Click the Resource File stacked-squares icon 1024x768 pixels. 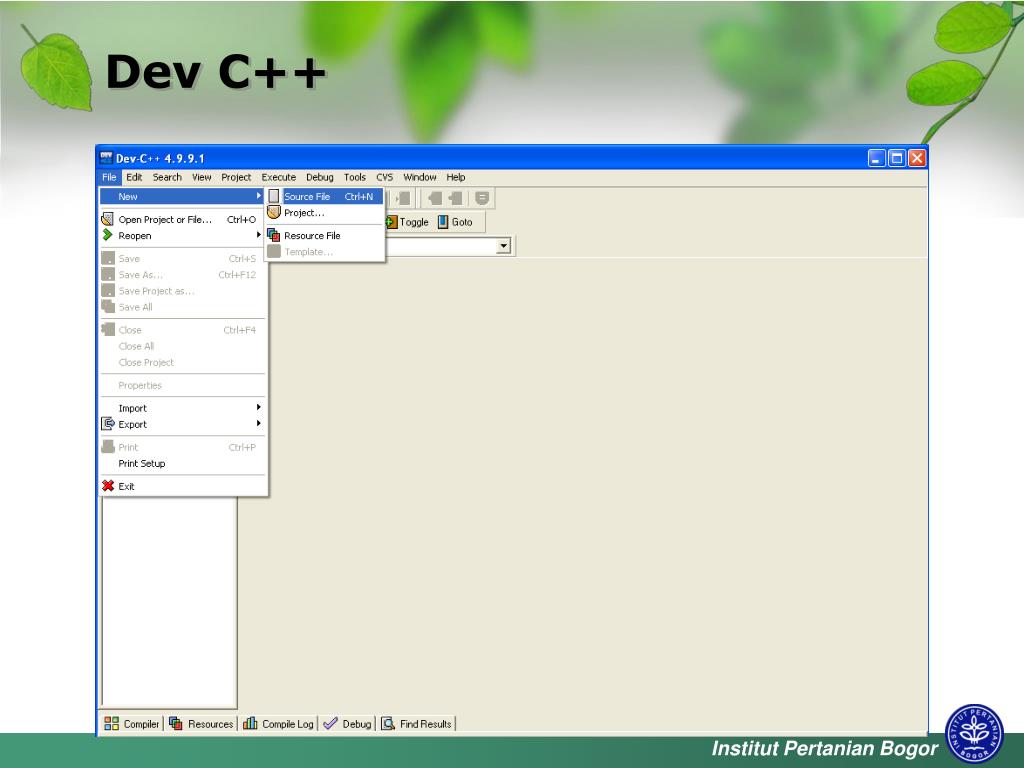274,235
